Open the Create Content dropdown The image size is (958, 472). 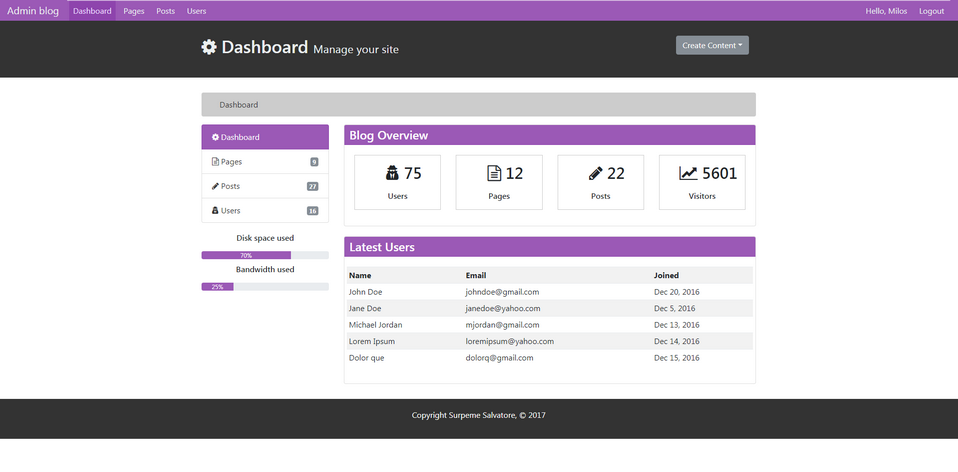pyautogui.click(x=712, y=45)
